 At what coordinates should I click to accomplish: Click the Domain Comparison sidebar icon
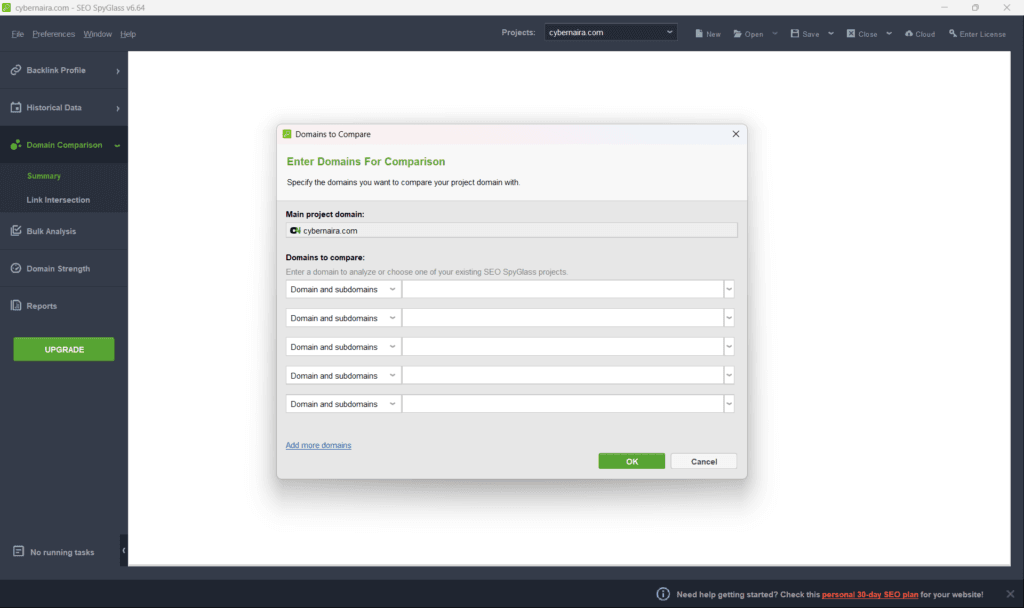coord(16,144)
